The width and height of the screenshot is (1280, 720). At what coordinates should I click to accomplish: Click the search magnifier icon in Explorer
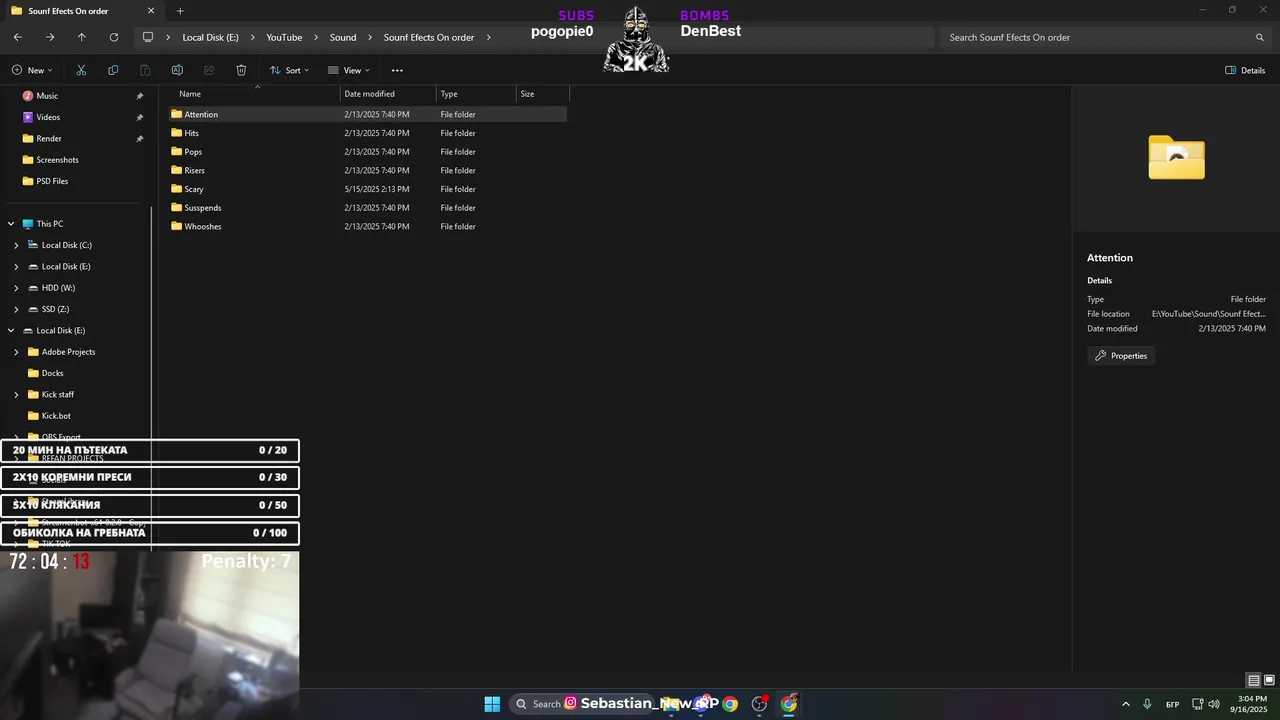1260,37
